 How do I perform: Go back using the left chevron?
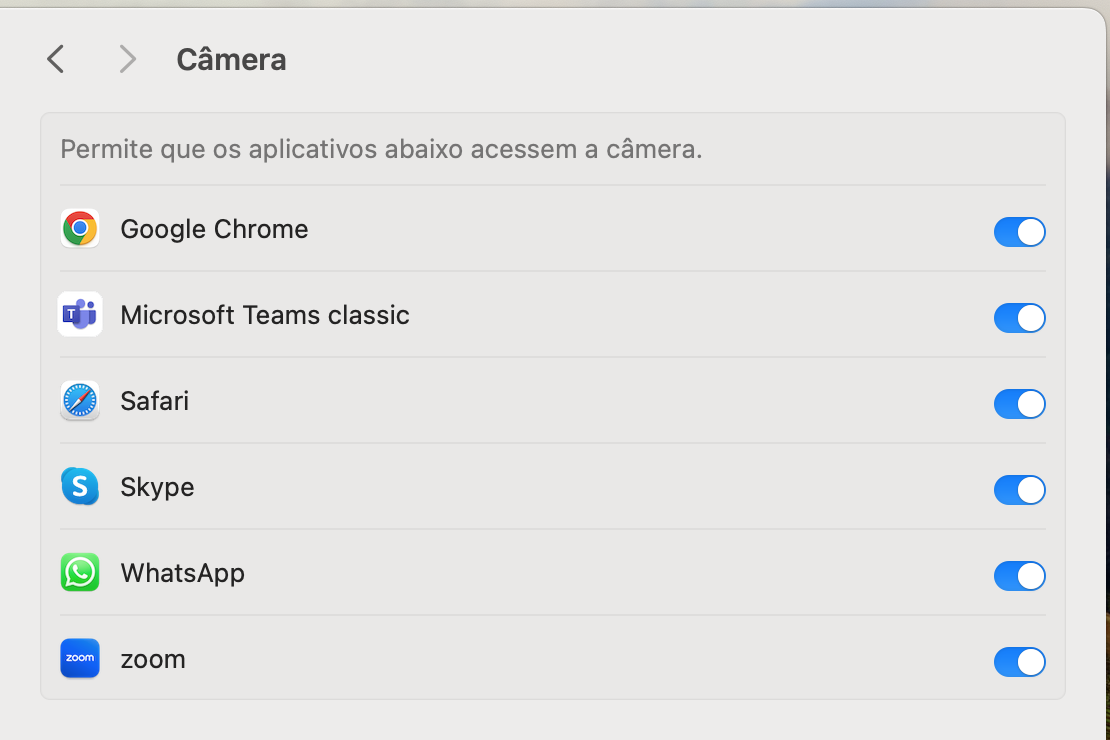pos(56,59)
